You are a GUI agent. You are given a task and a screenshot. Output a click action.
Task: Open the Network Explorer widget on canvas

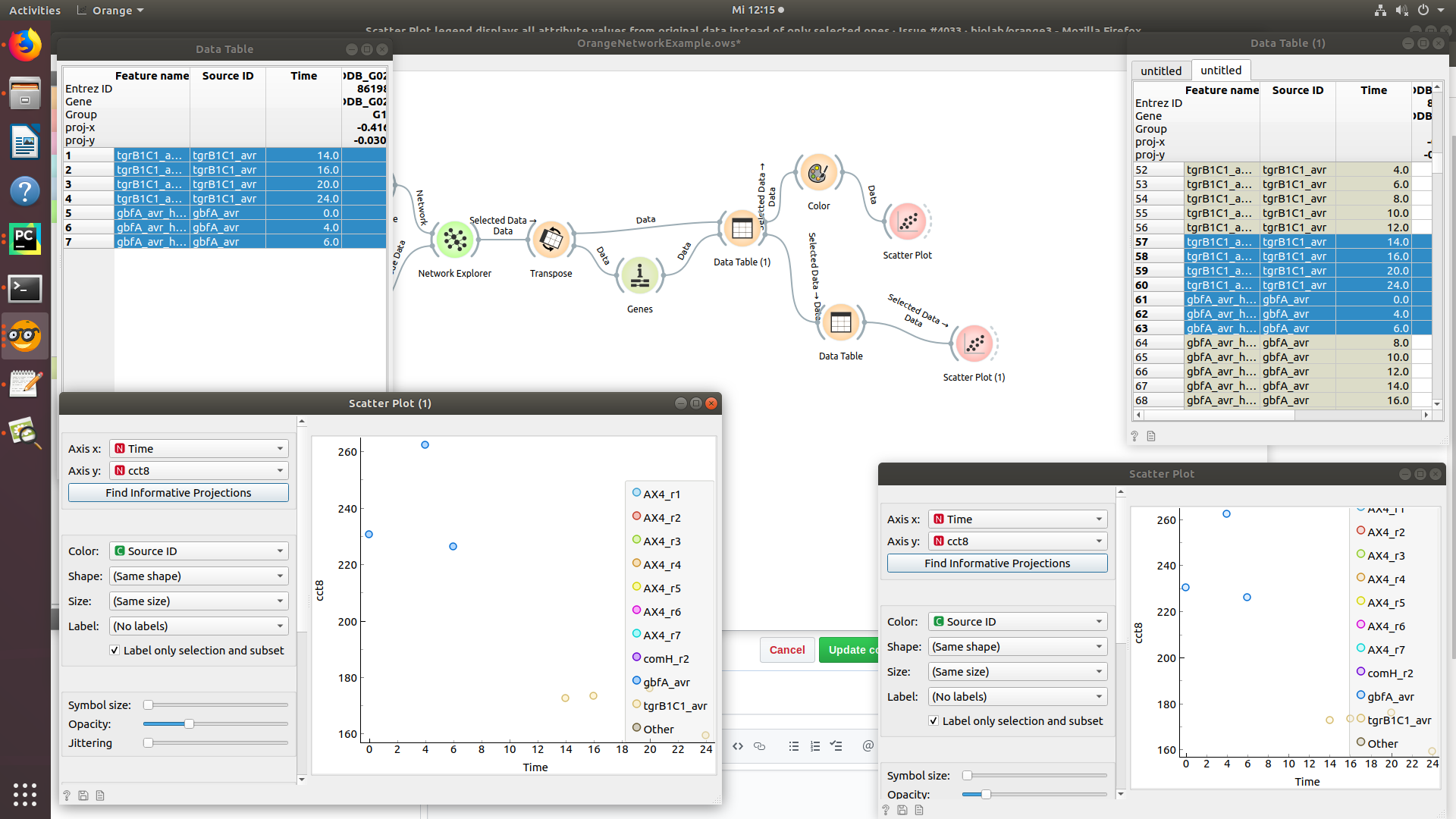click(455, 239)
